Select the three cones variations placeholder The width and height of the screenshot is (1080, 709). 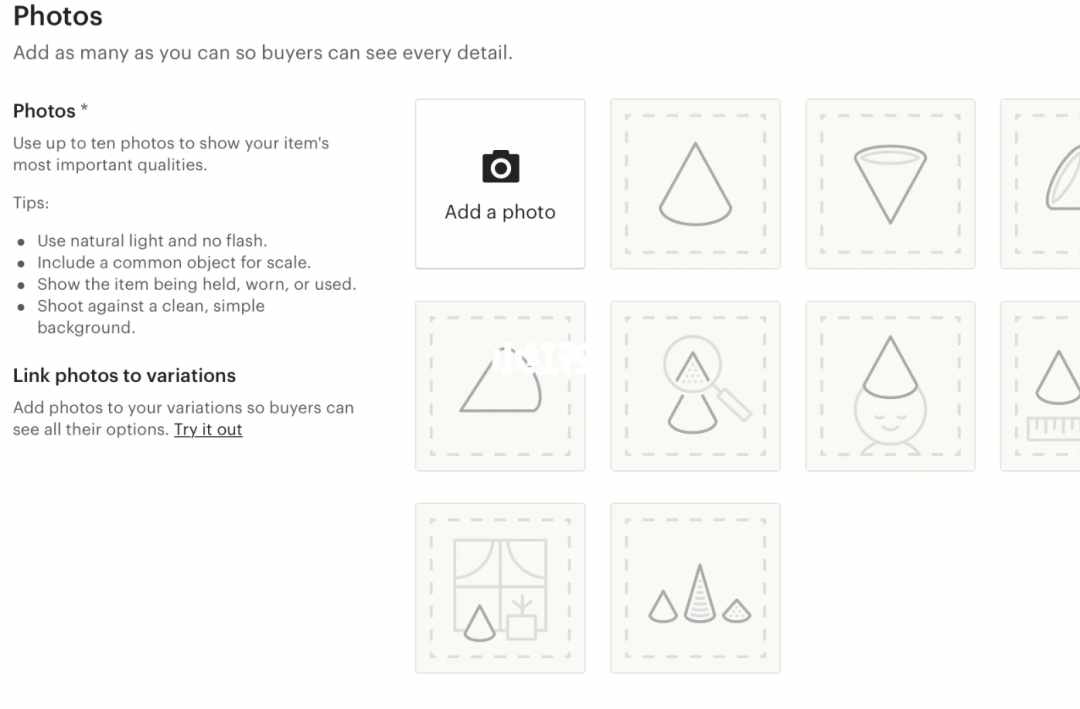[696, 588]
